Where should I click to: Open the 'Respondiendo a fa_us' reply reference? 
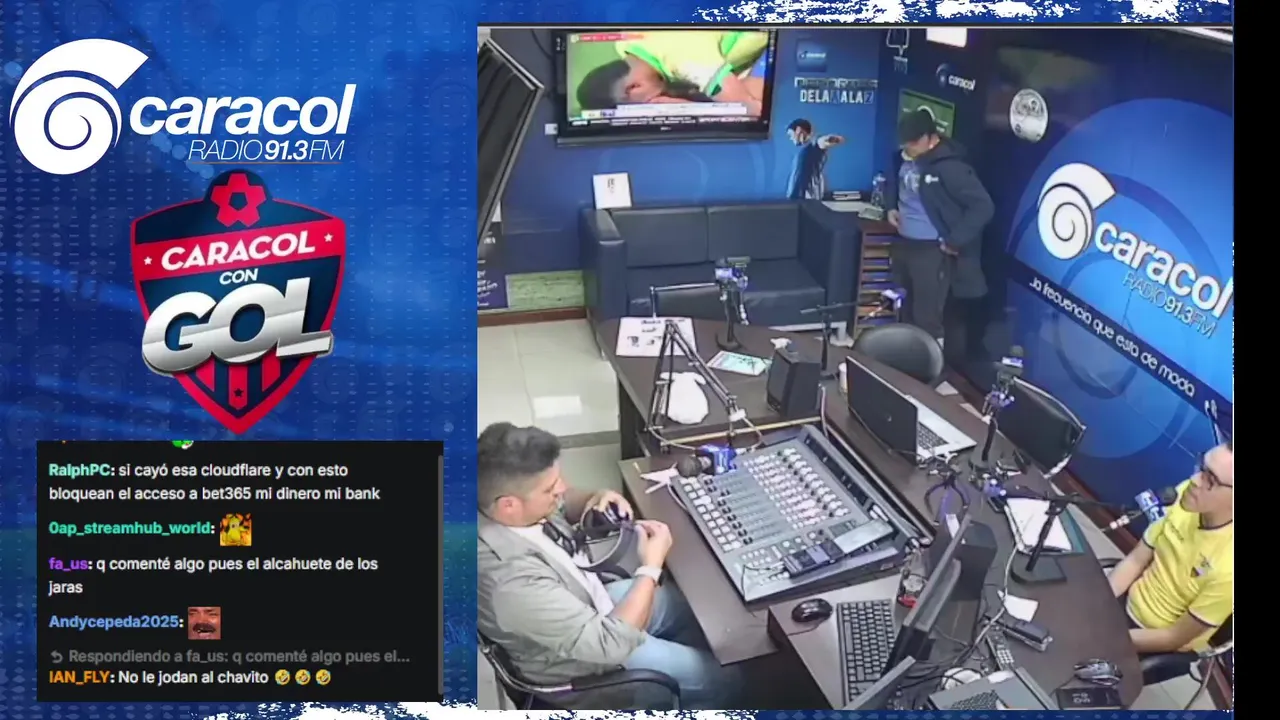[230, 657]
